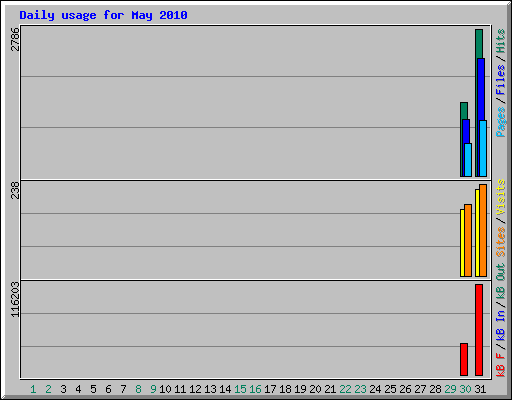Click day 8 on the x-axis
The height and width of the screenshot is (400, 512).
(138, 389)
